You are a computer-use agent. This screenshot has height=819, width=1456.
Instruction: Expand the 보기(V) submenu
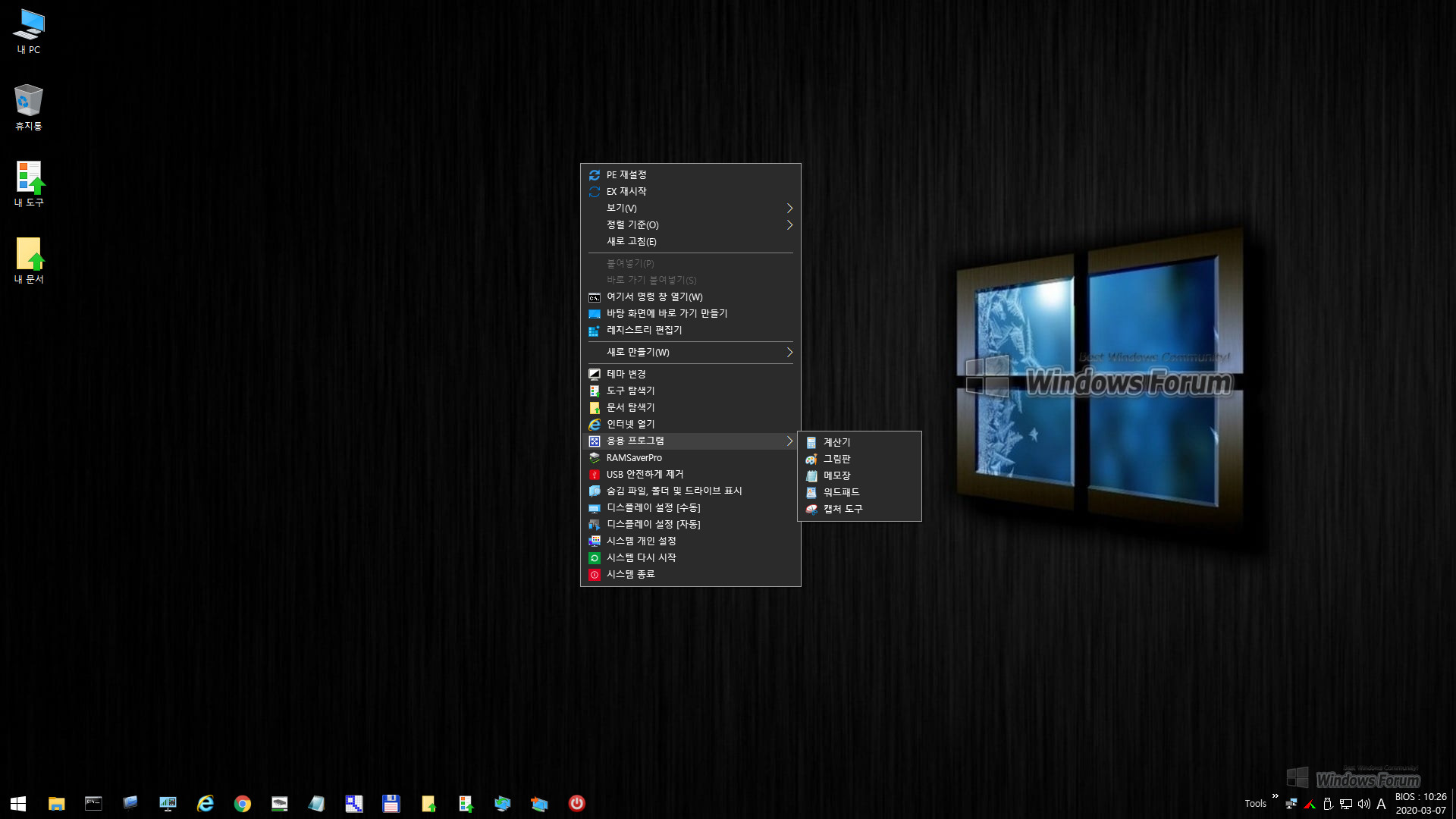[691, 208]
